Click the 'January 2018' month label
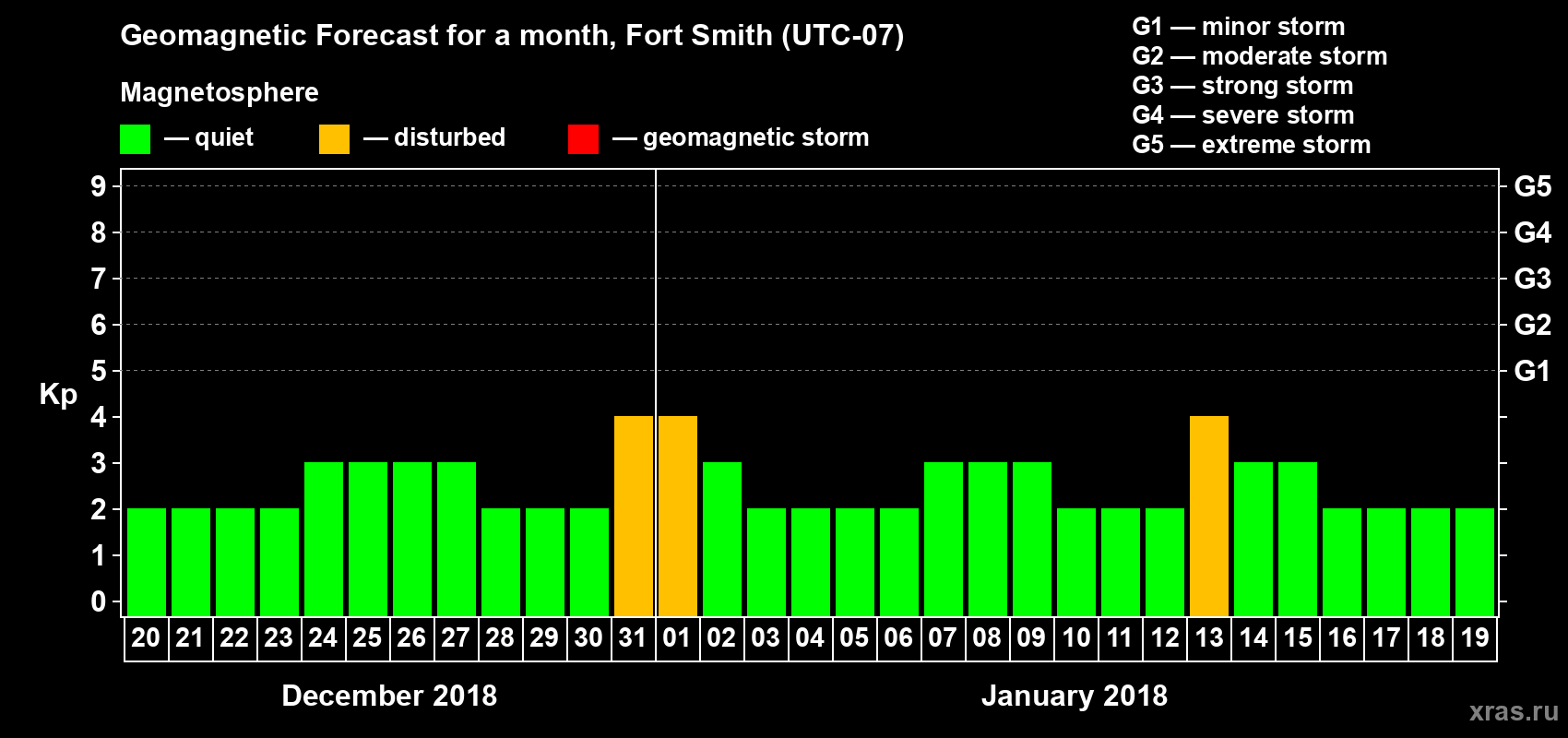The image size is (1568, 738). pyautogui.click(x=1075, y=696)
